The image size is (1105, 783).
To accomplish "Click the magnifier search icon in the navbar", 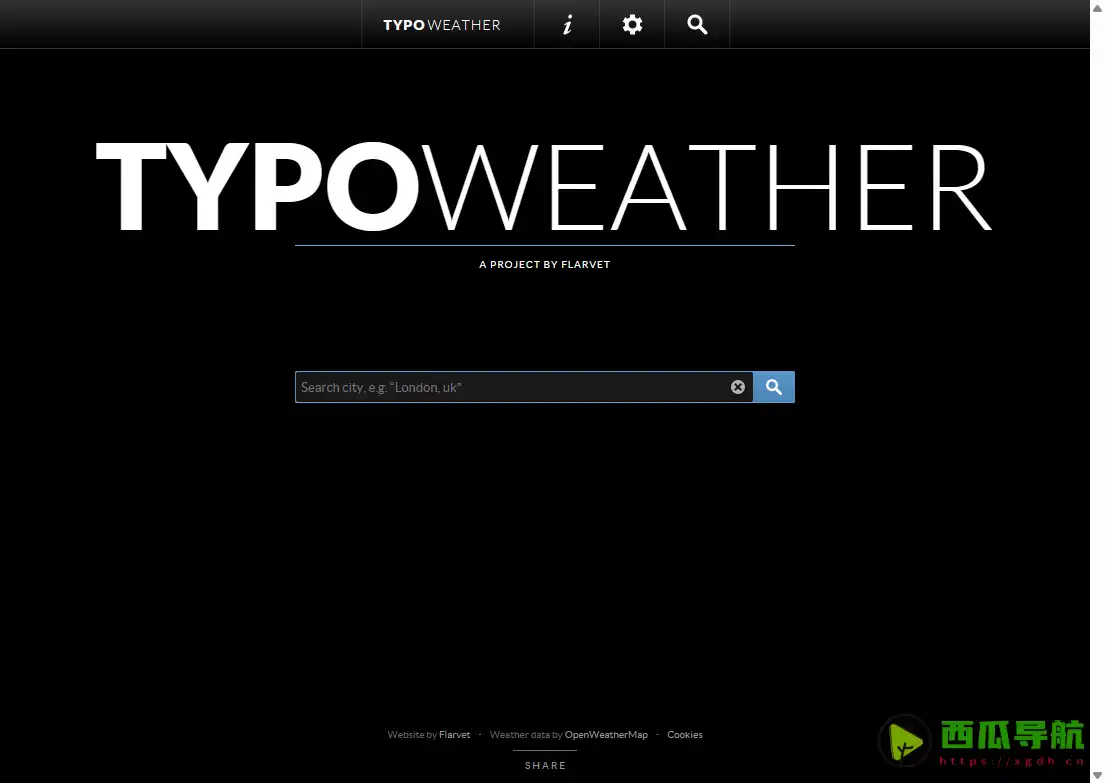I will click(697, 24).
